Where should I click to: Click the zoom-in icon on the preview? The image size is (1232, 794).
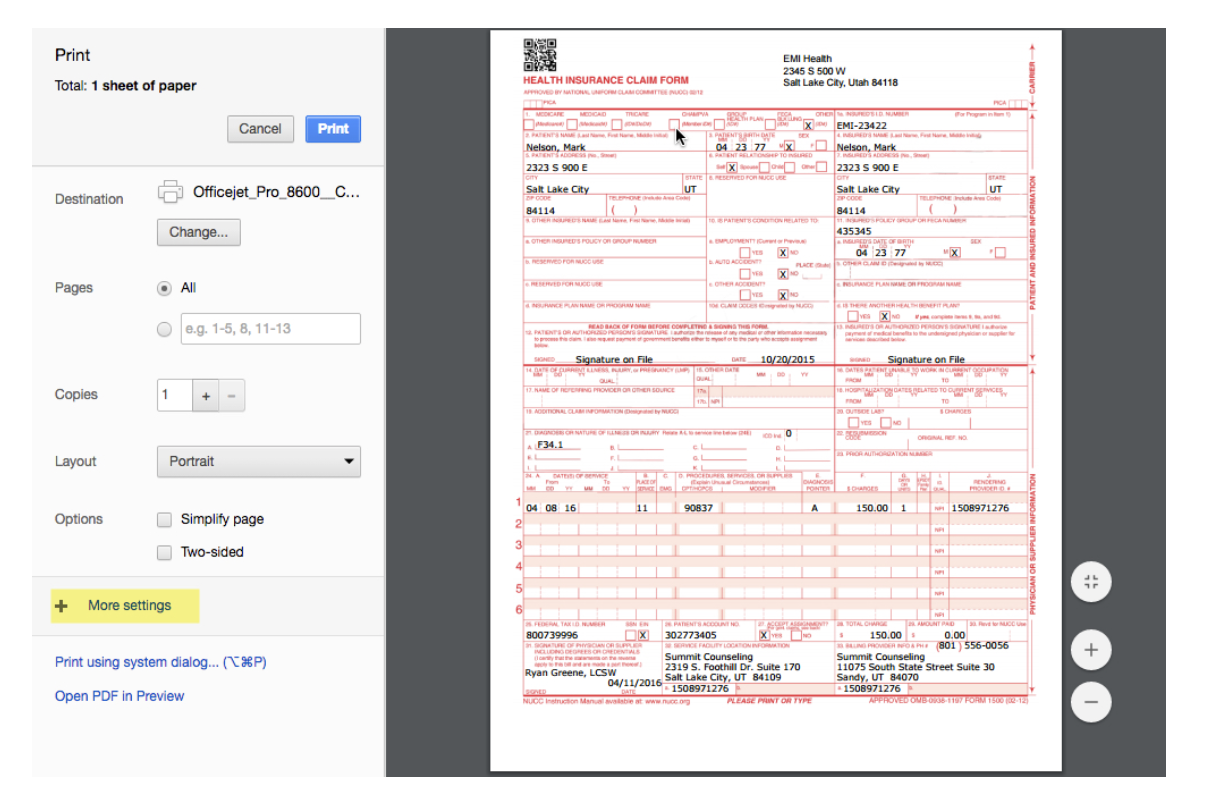tap(1091, 649)
